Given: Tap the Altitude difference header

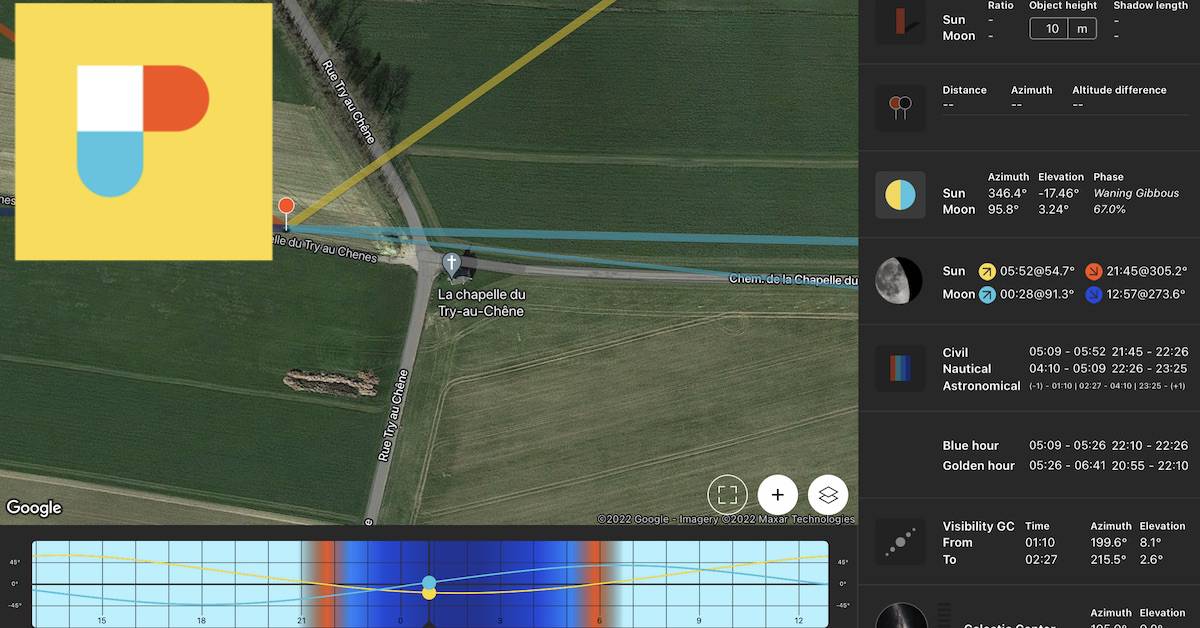Looking at the screenshot, I should click(x=1119, y=90).
